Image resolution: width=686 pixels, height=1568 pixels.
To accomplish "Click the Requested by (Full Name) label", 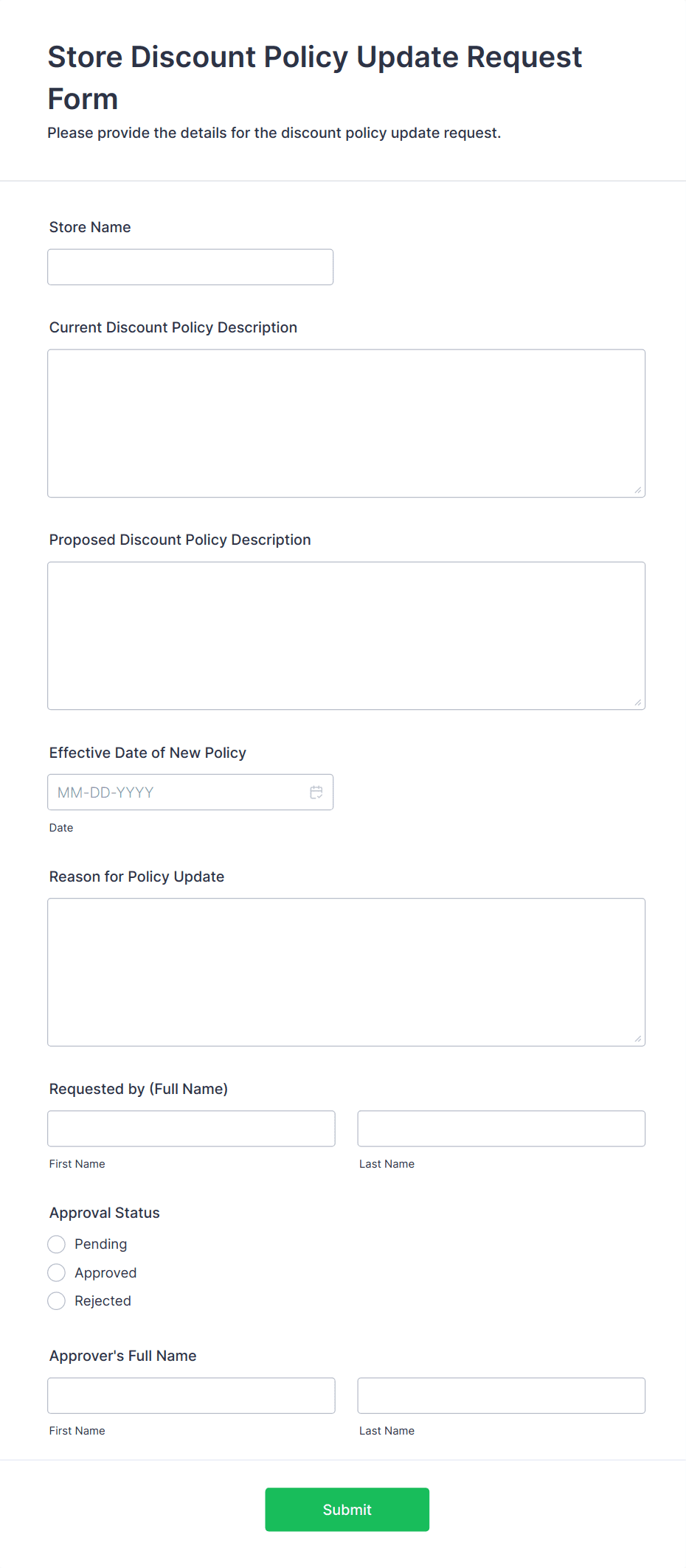I will click(x=138, y=1088).
